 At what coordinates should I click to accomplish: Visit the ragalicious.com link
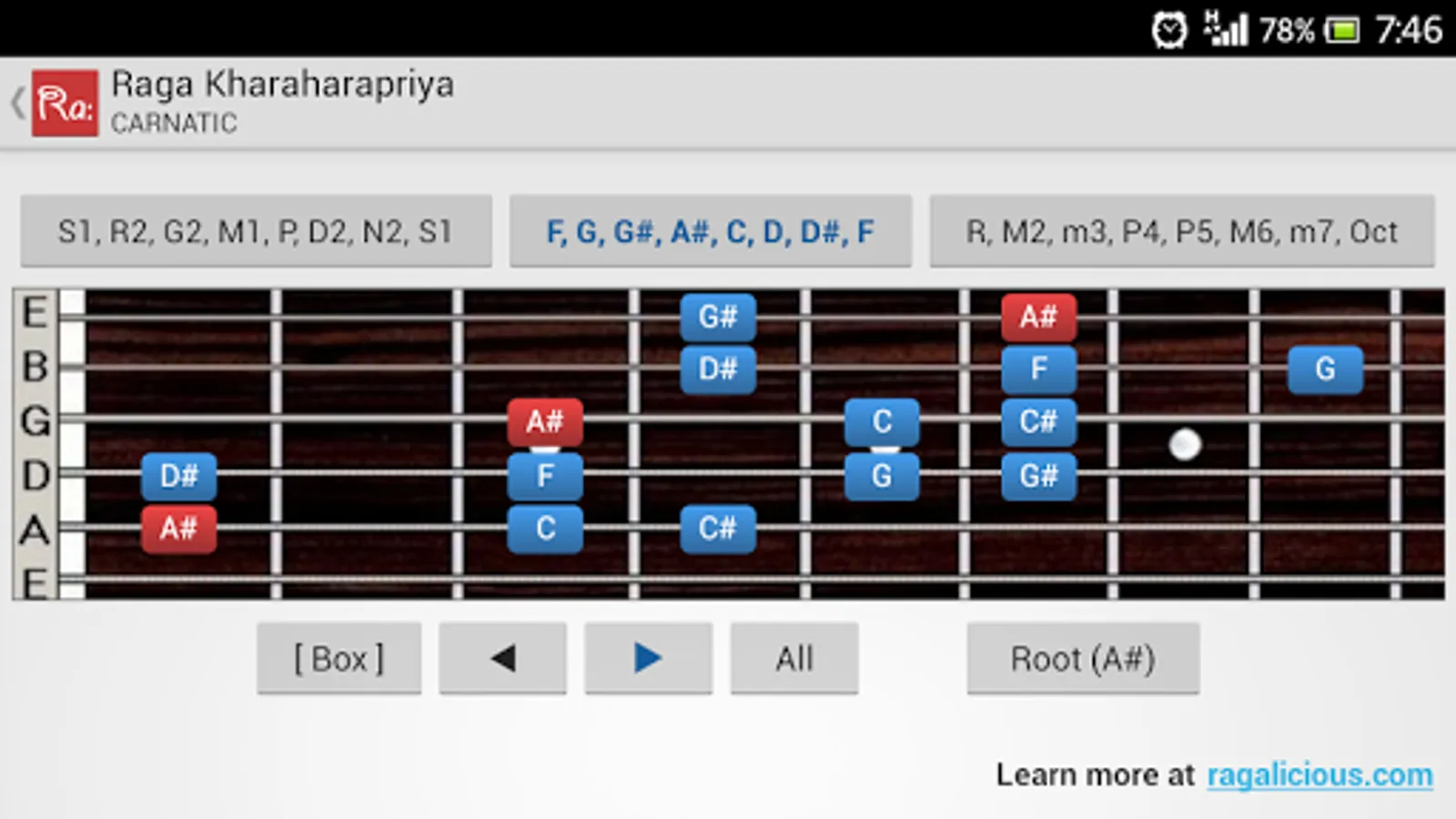click(x=1319, y=774)
